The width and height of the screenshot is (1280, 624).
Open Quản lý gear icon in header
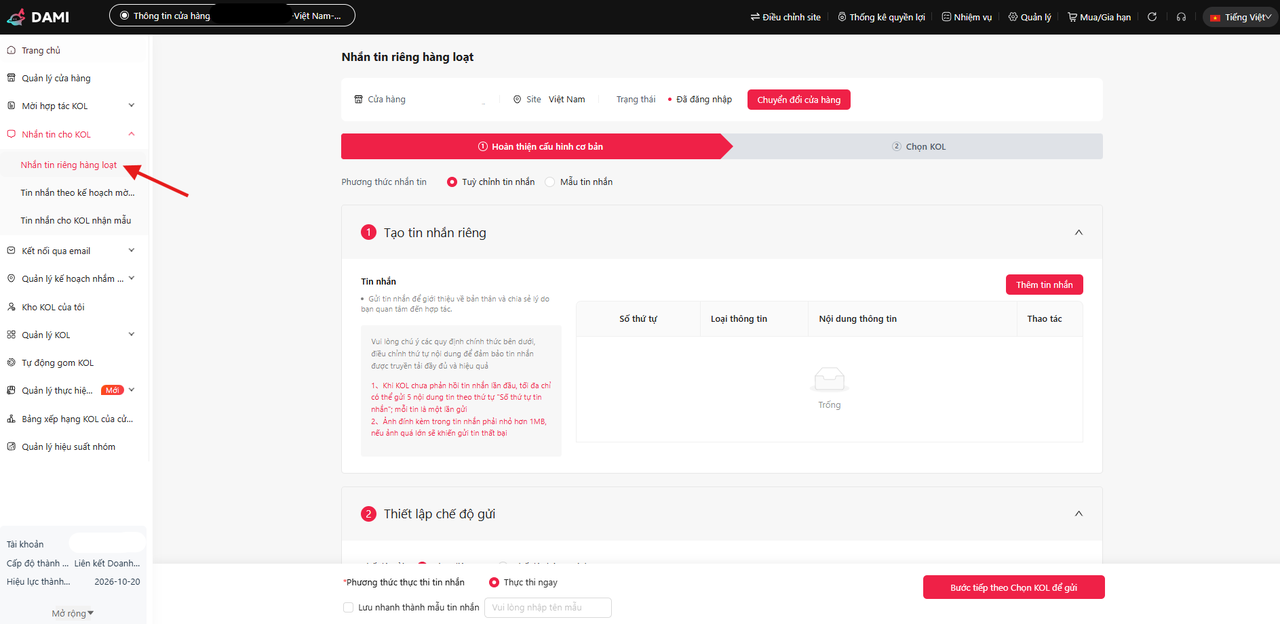pyautogui.click(x=1012, y=17)
